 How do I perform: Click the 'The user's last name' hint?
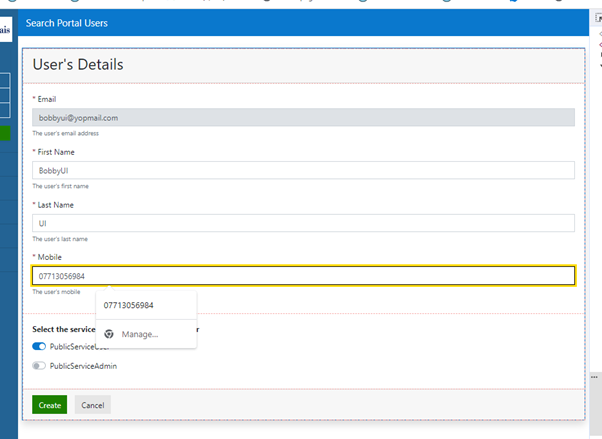(60, 239)
